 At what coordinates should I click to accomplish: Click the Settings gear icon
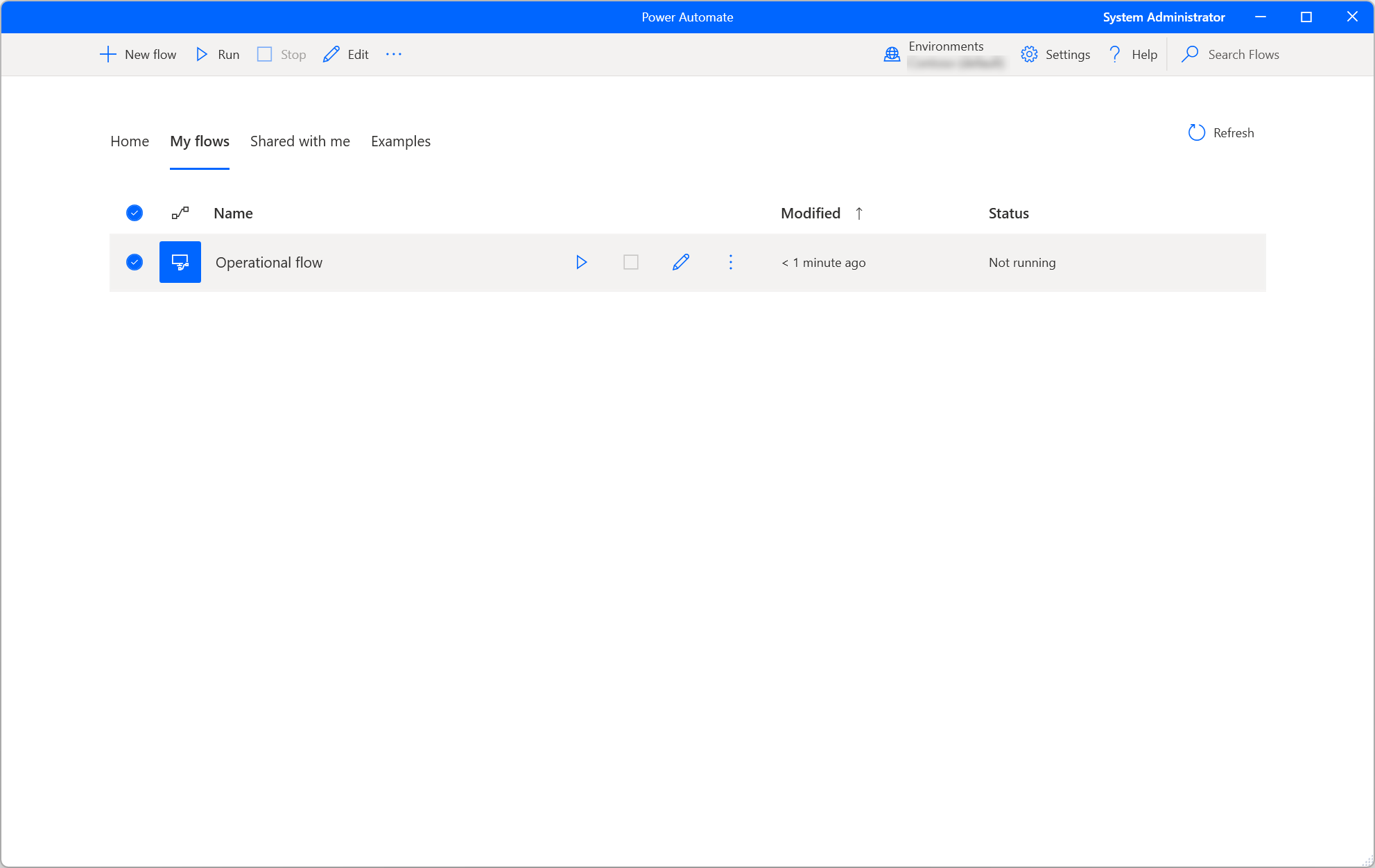point(1028,54)
